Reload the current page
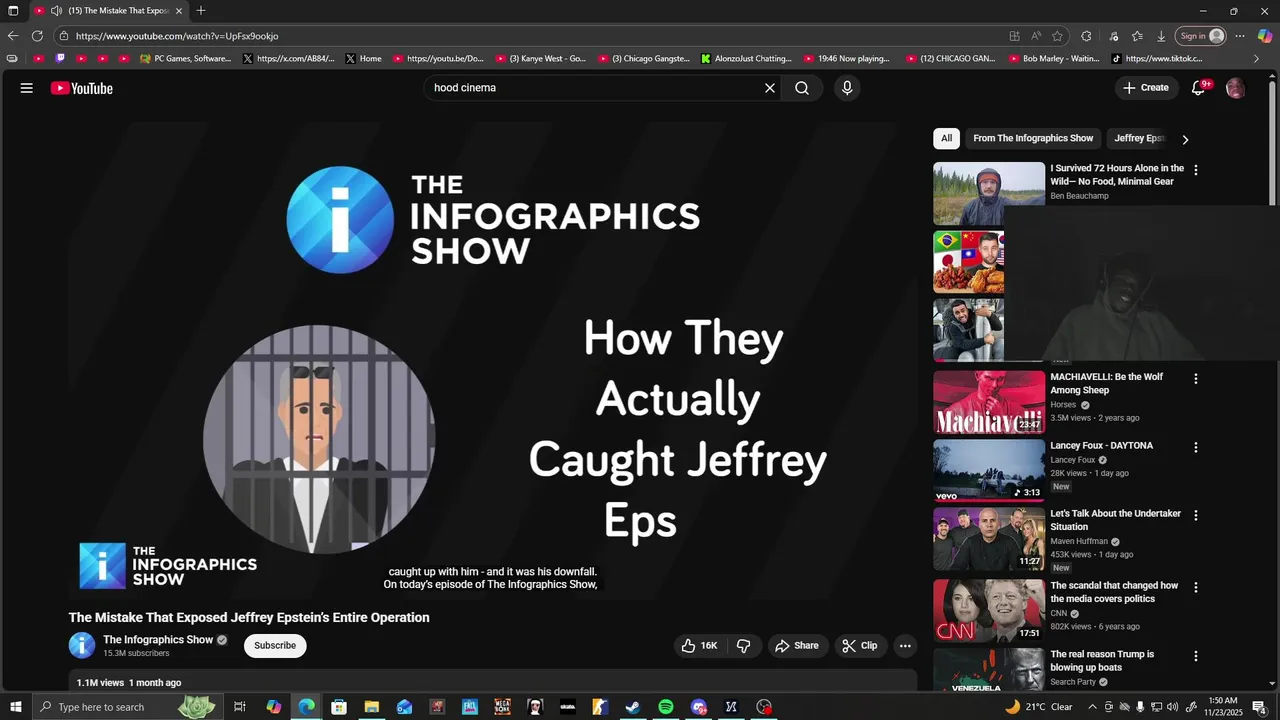The image size is (1280, 720). (37, 36)
